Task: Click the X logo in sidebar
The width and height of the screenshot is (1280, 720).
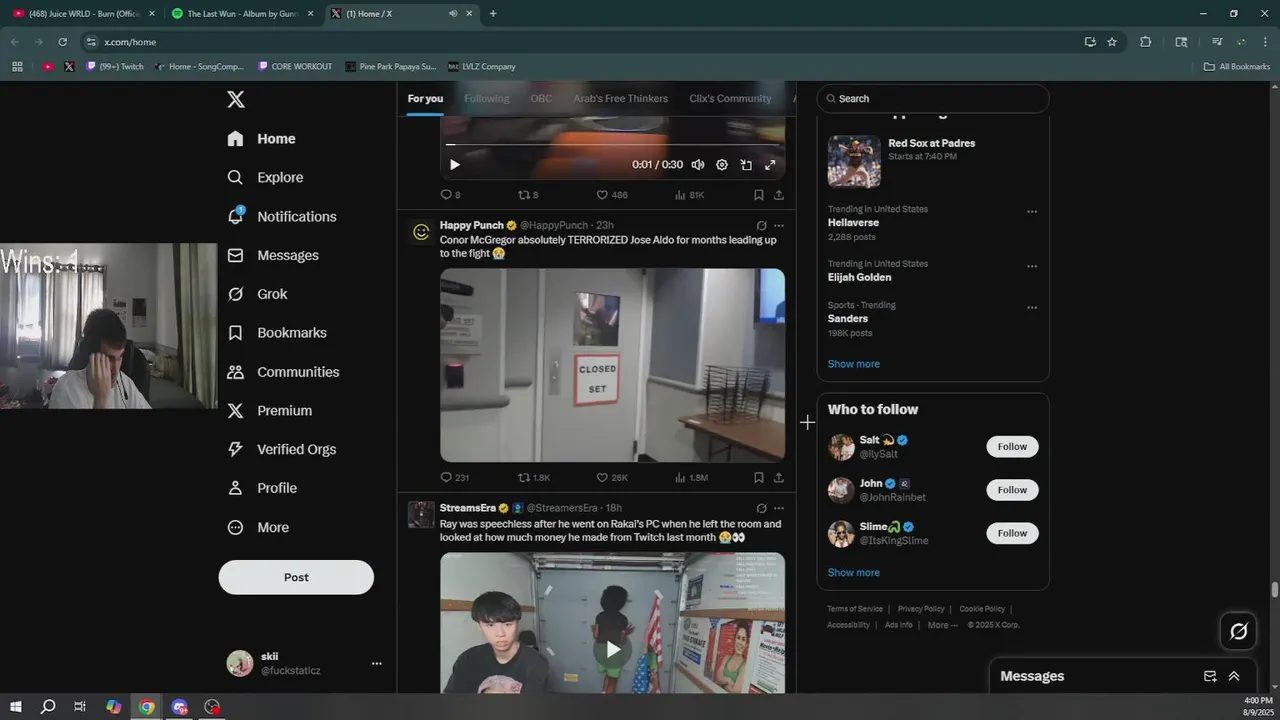Action: click(236, 99)
